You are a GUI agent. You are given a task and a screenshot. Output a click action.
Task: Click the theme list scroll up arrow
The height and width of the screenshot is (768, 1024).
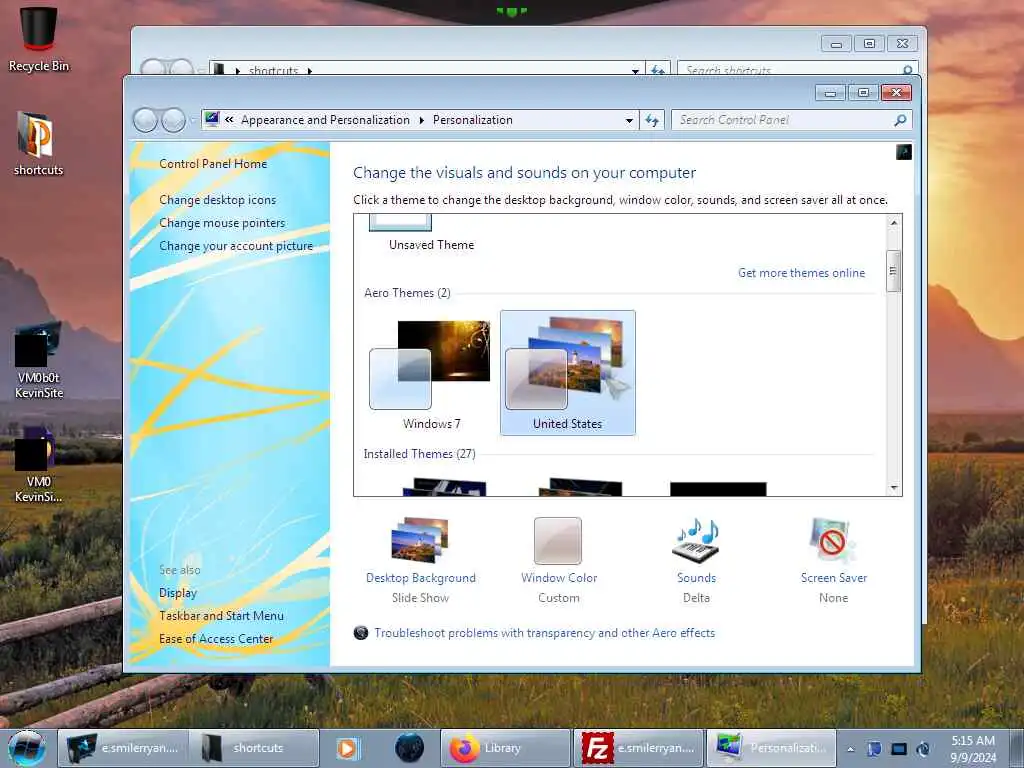[x=893, y=223]
